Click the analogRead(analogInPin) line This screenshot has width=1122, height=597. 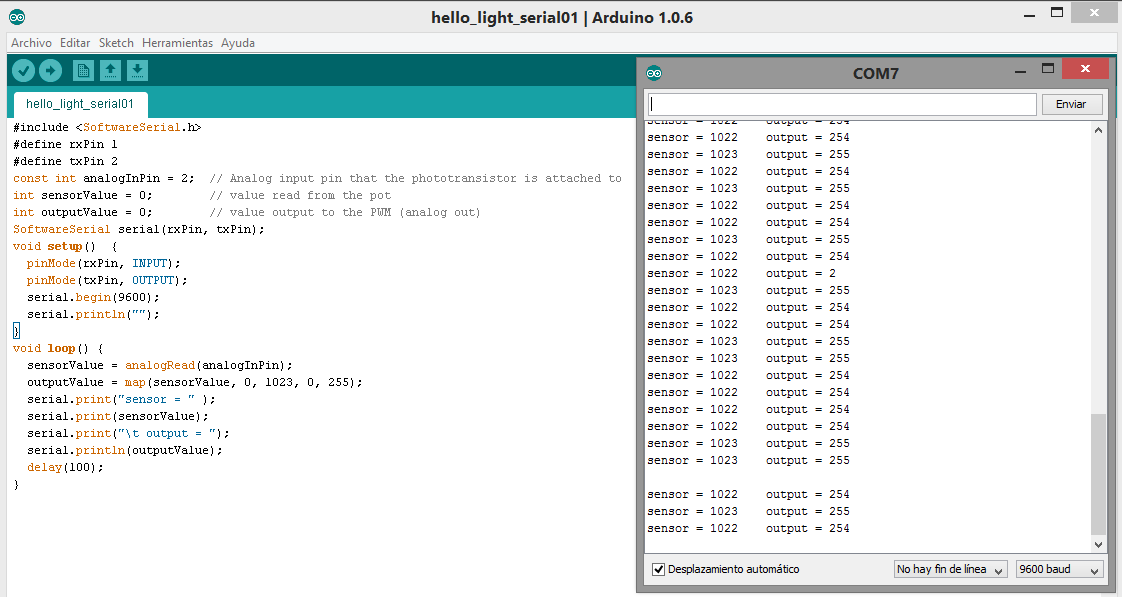(x=160, y=366)
